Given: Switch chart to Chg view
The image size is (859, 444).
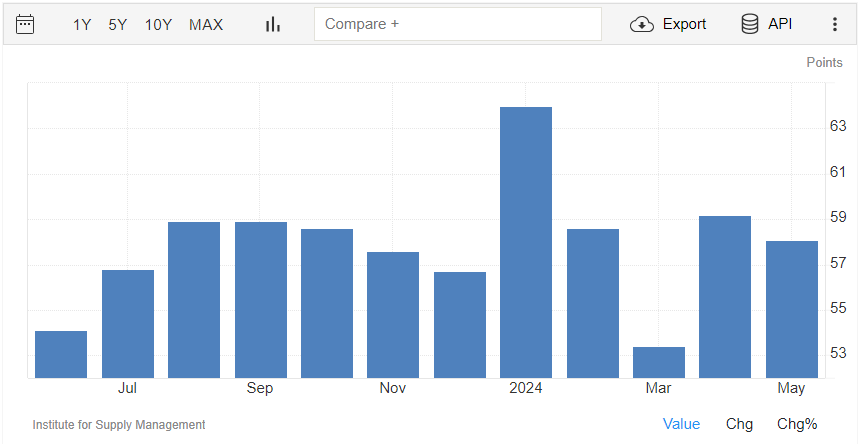Looking at the screenshot, I should tap(740, 424).
